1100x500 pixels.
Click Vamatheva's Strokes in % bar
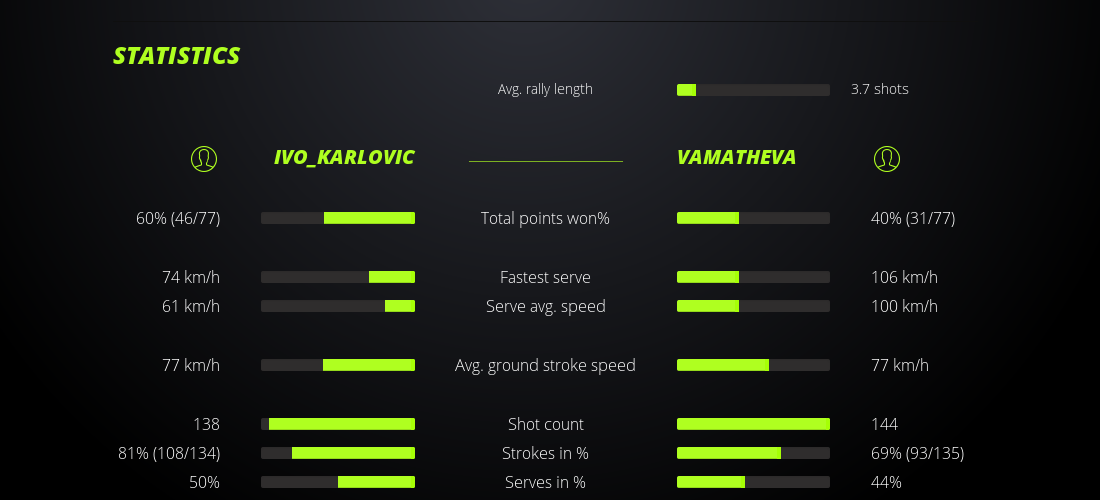point(753,453)
